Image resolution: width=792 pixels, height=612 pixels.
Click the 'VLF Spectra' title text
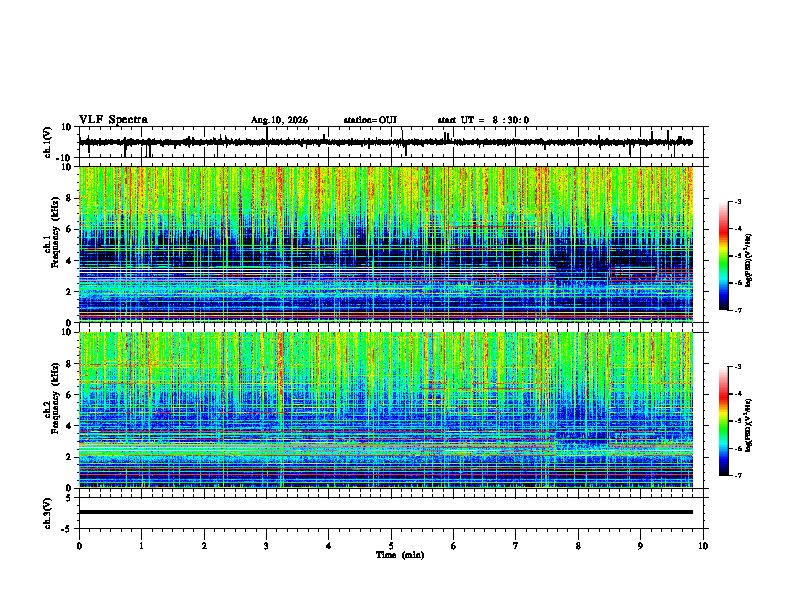pyautogui.click(x=113, y=120)
